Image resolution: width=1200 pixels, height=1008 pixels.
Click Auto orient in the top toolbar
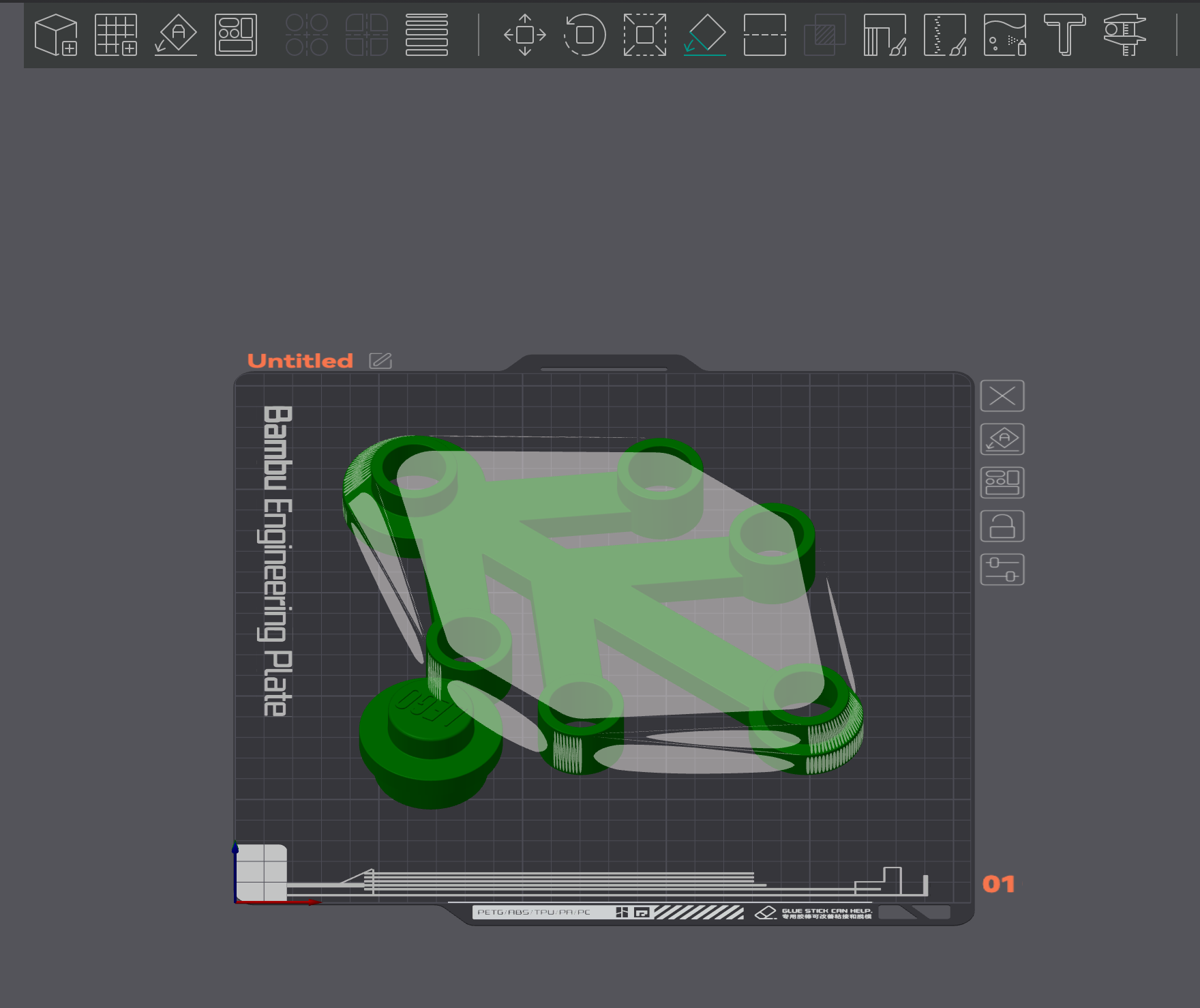tap(176, 35)
